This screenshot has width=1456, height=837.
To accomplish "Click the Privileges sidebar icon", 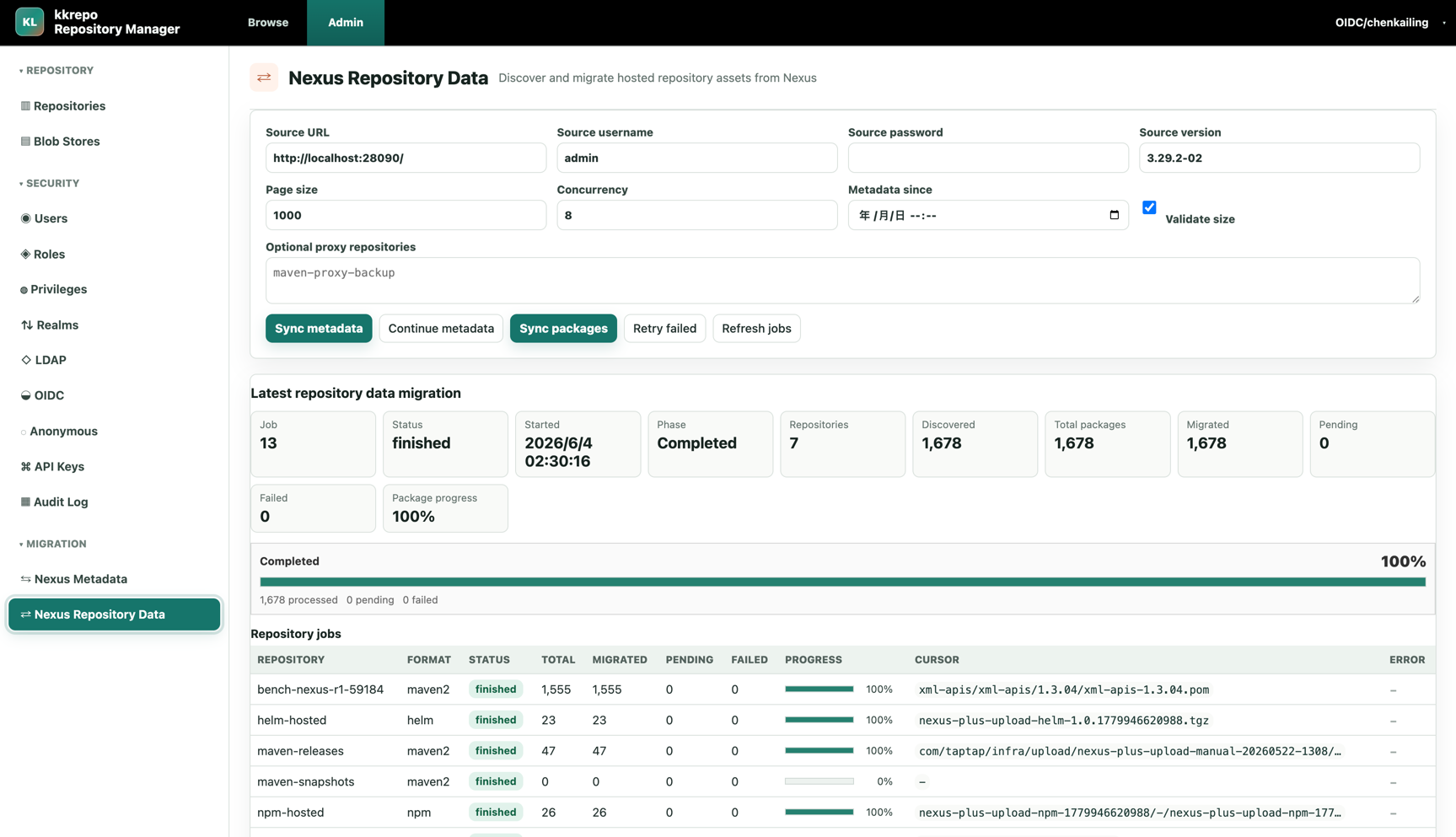I will coord(24,290).
